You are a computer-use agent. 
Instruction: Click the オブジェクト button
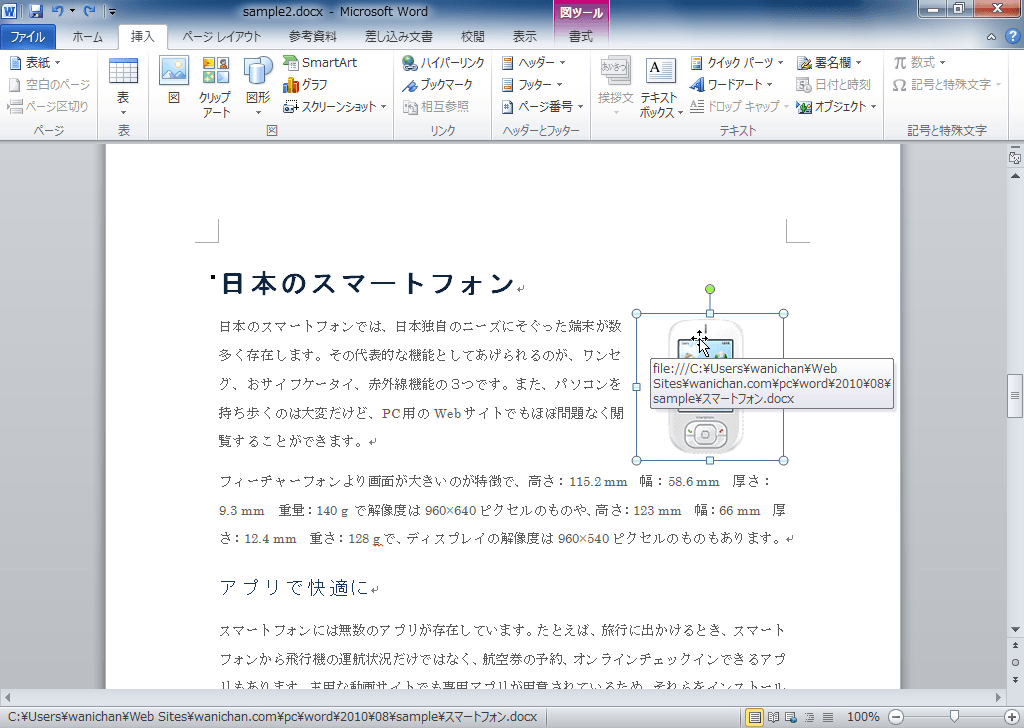tap(837, 106)
